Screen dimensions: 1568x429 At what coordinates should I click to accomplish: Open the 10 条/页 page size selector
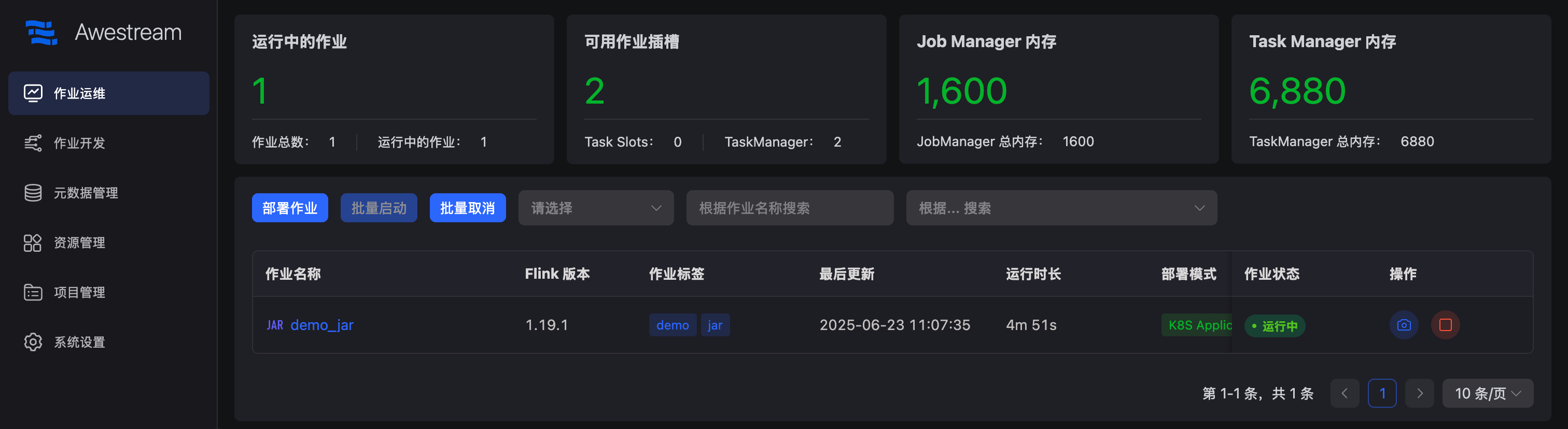(x=1487, y=394)
